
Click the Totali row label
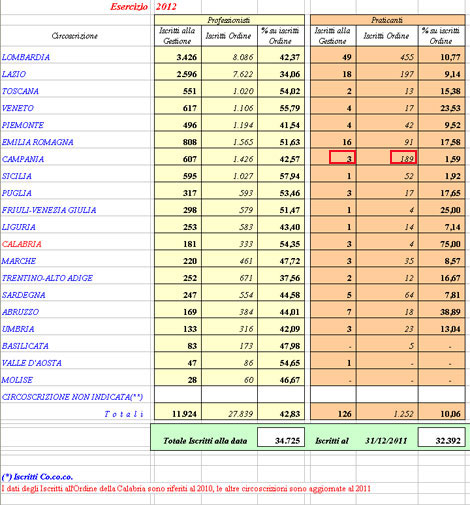tap(124, 414)
